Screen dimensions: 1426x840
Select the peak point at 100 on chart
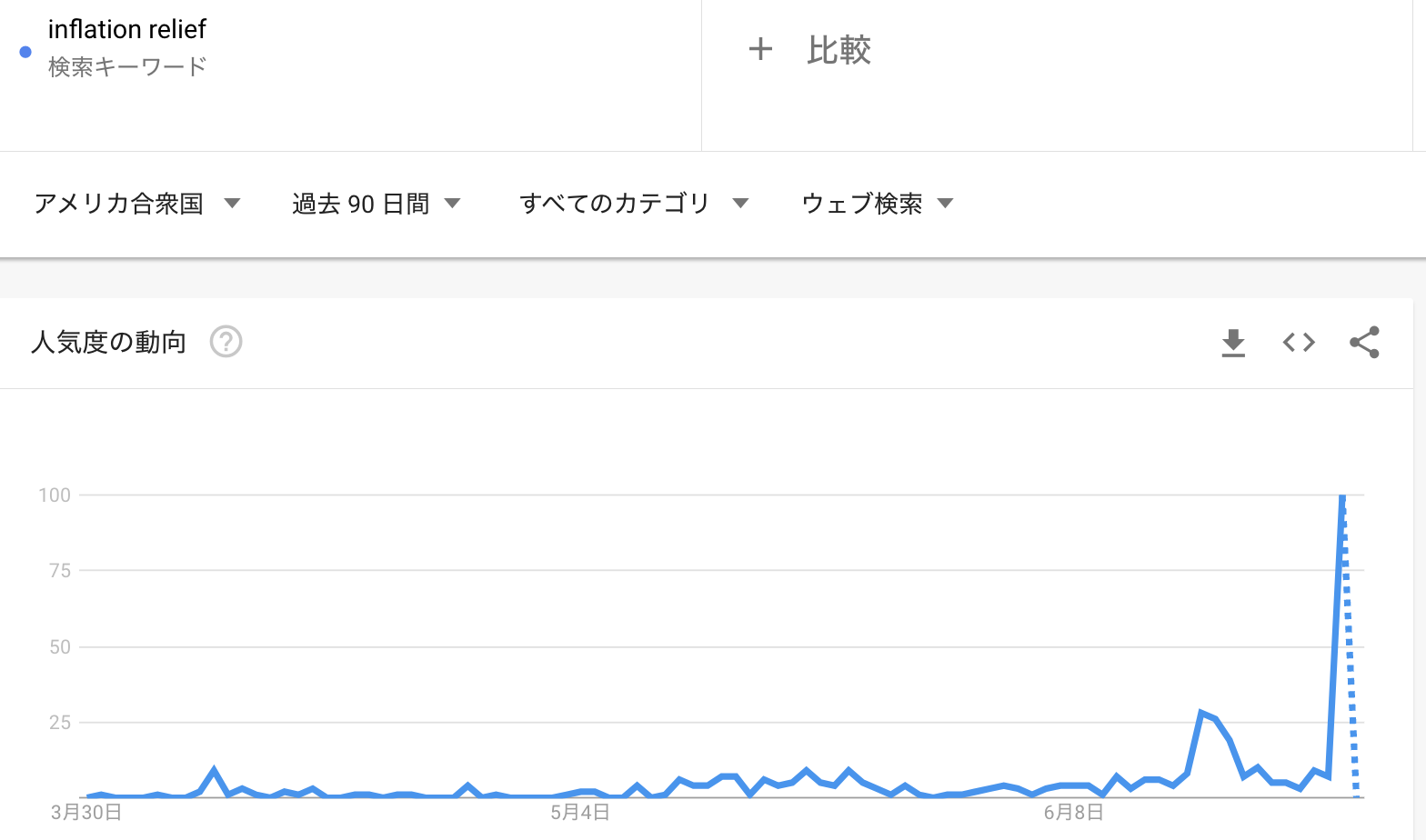pyautogui.click(x=1342, y=495)
